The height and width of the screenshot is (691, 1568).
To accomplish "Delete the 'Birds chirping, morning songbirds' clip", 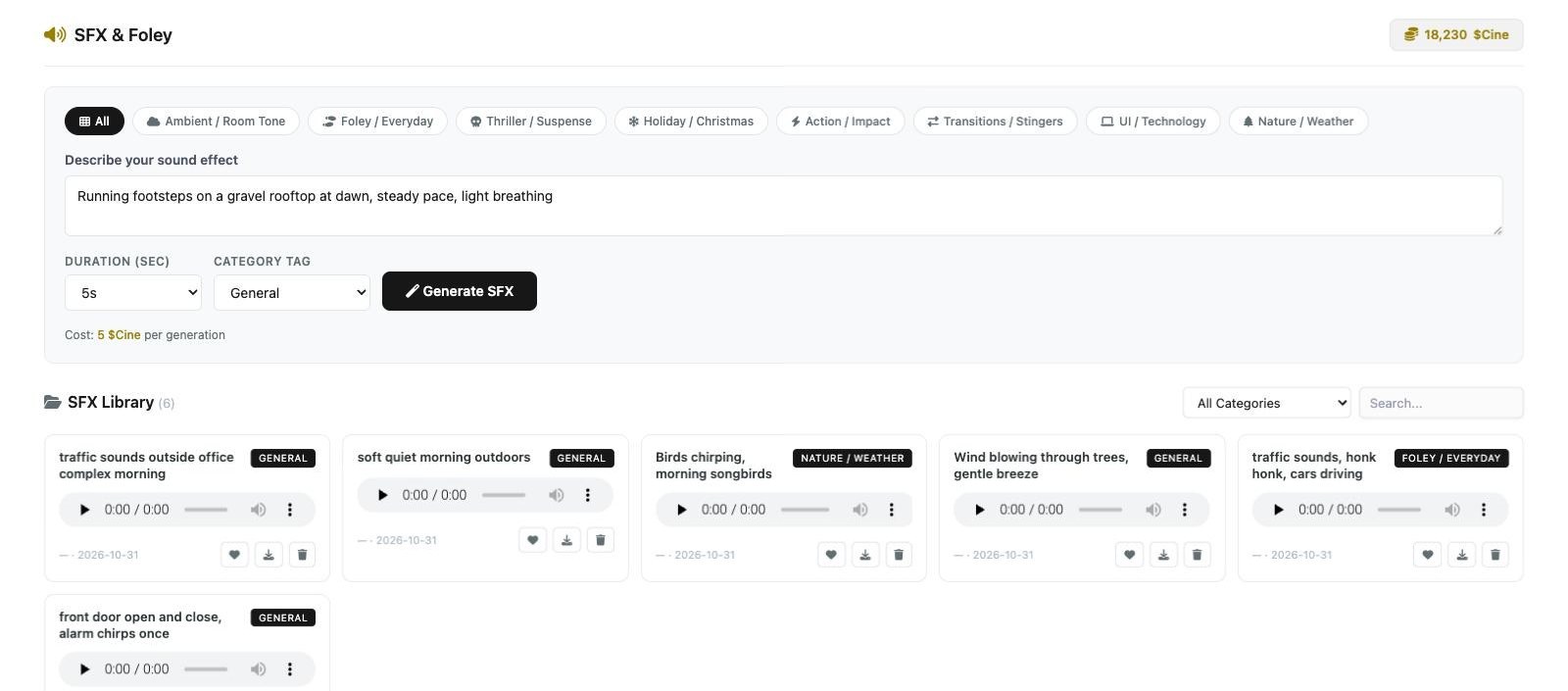I will pyautogui.click(x=899, y=555).
